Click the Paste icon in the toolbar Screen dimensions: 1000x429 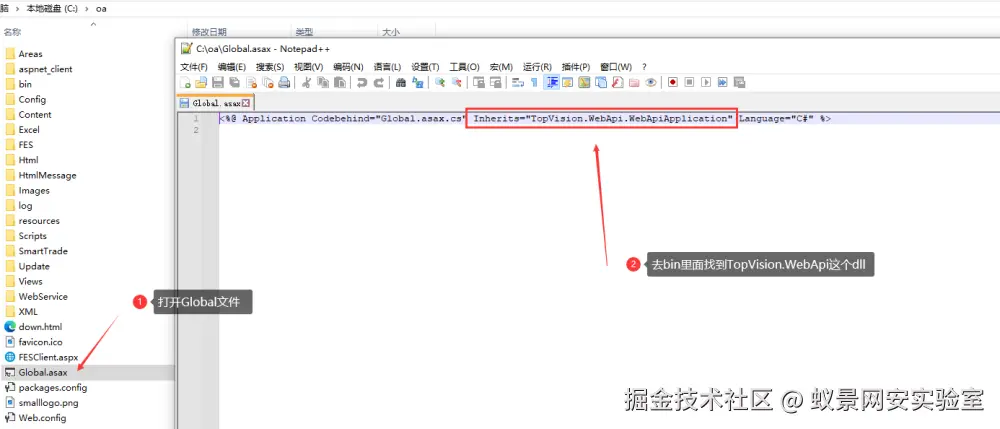point(340,82)
